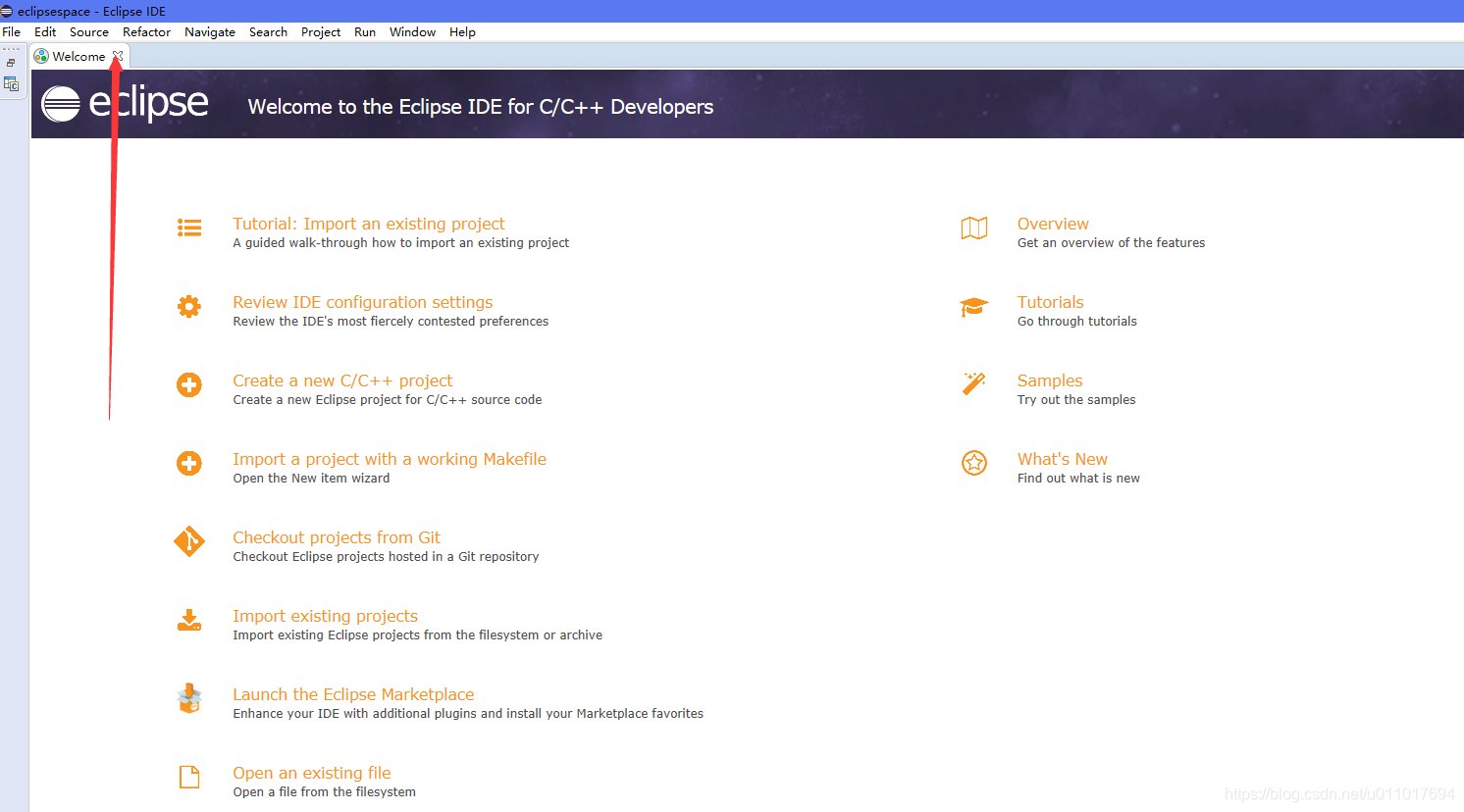Click 'Find out what is new' text
The width and height of the screenshot is (1464, 812).
pos(1078,479)
